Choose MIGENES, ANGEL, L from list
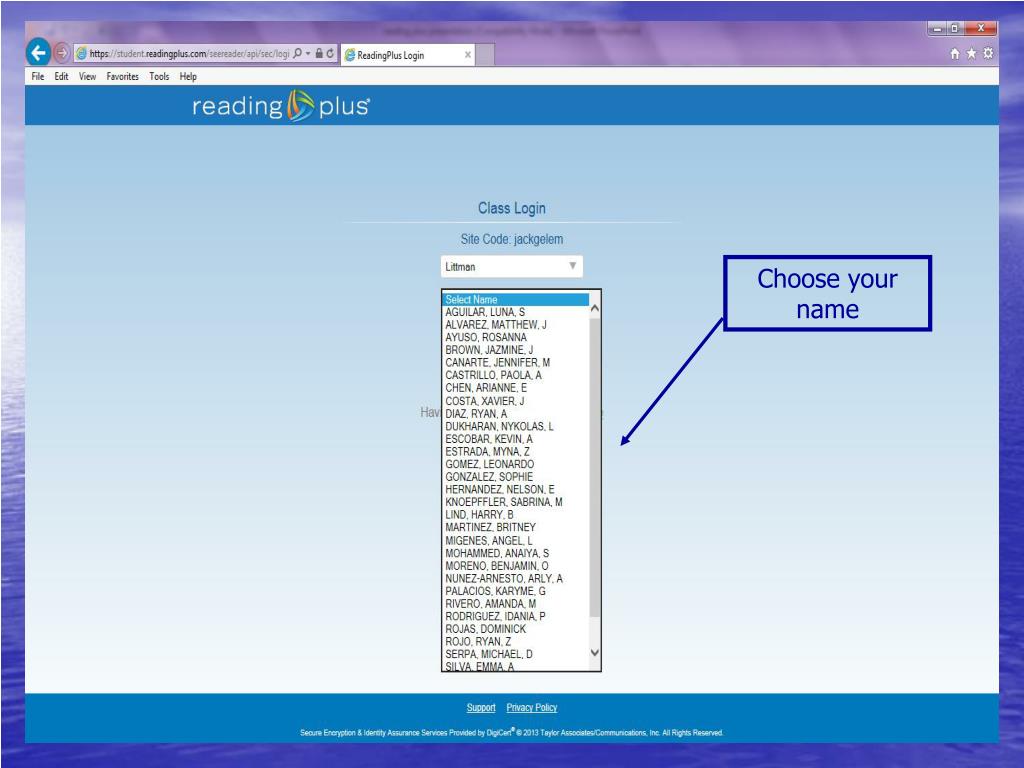This screenshot has width=1024, height=768. click(515, 541)
